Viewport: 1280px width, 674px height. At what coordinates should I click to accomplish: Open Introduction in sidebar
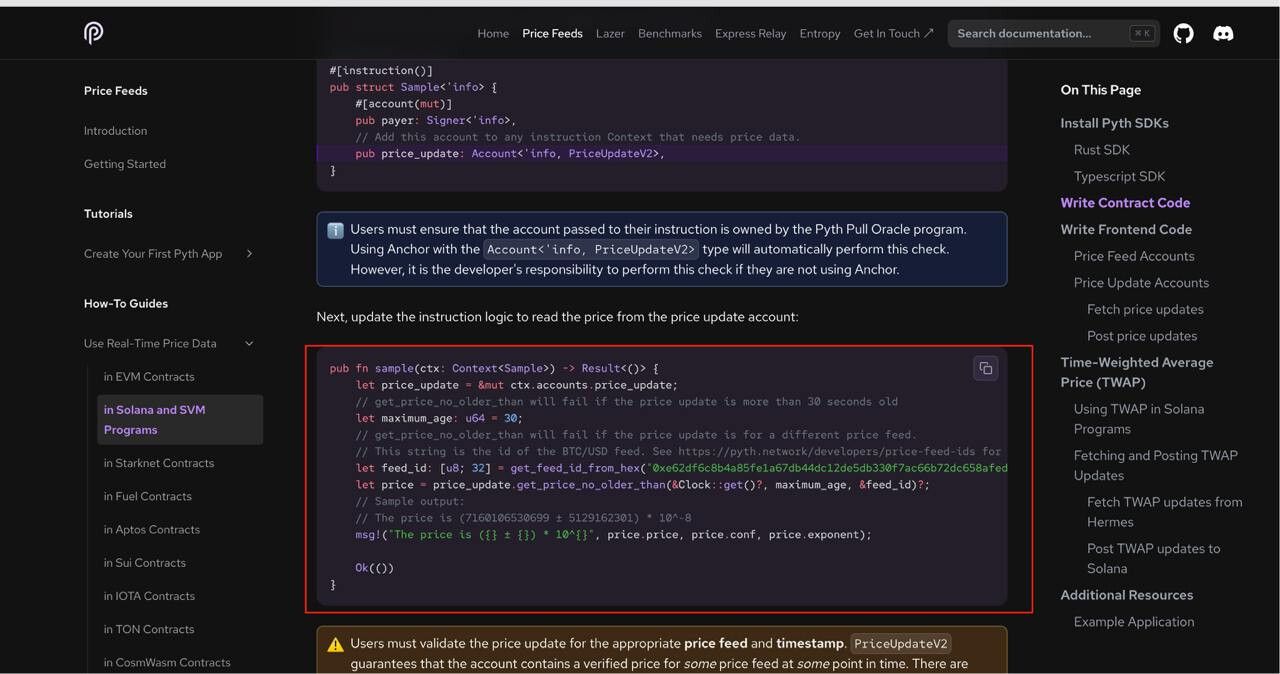tap(115, 131)
